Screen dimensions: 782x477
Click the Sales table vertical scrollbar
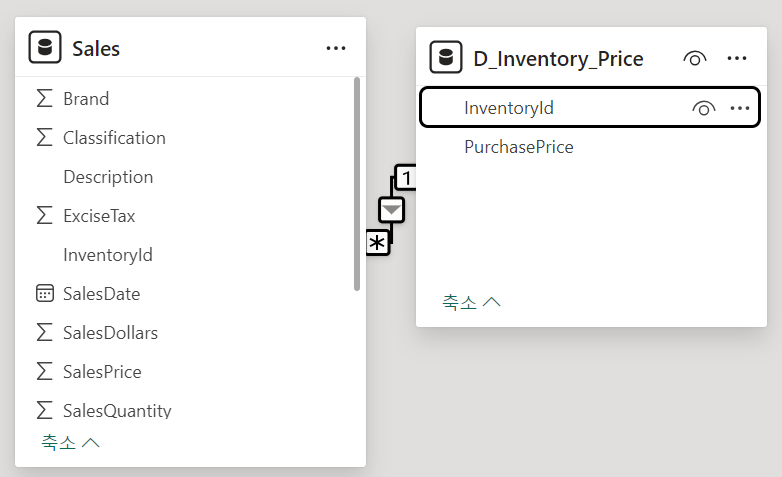[357, 184]
